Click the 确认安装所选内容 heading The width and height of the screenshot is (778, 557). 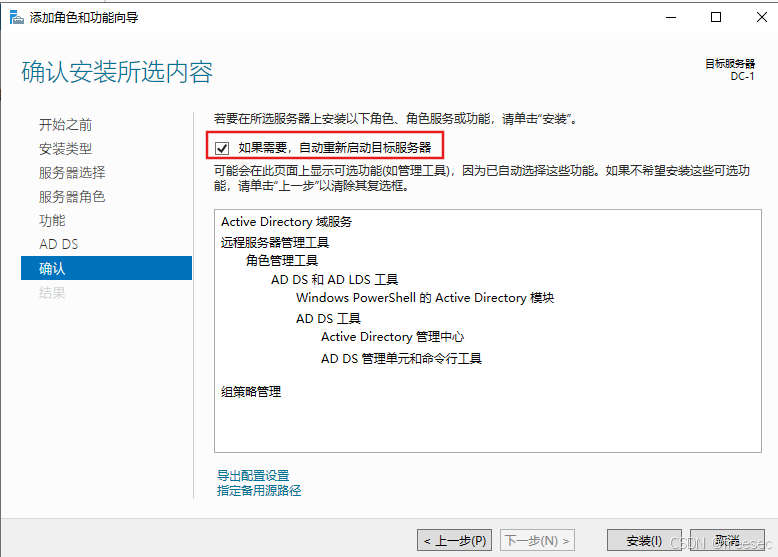click(x=117, y=72)
